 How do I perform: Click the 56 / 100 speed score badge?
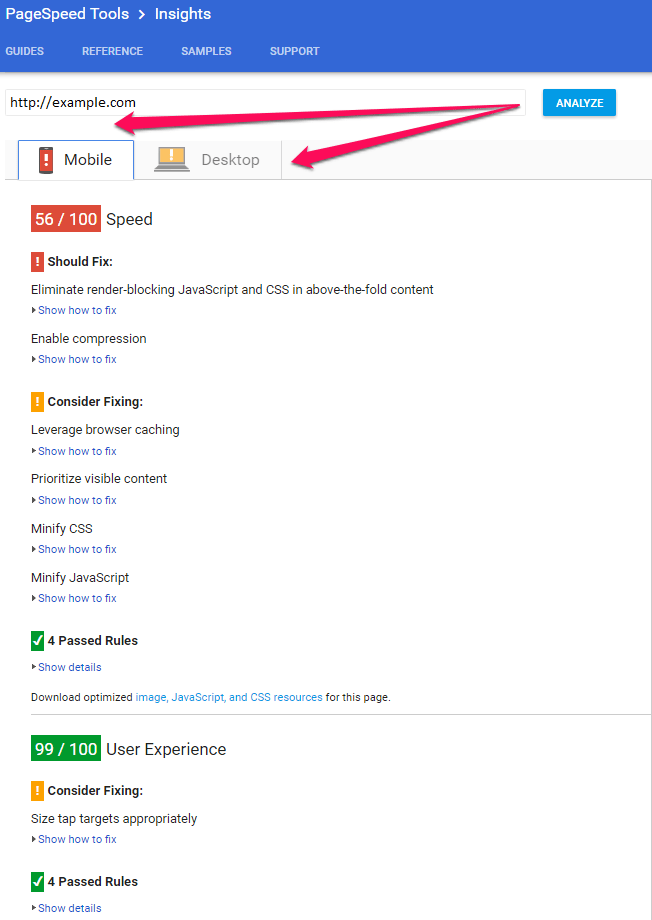pyautogui.click(x=66, y=219)
